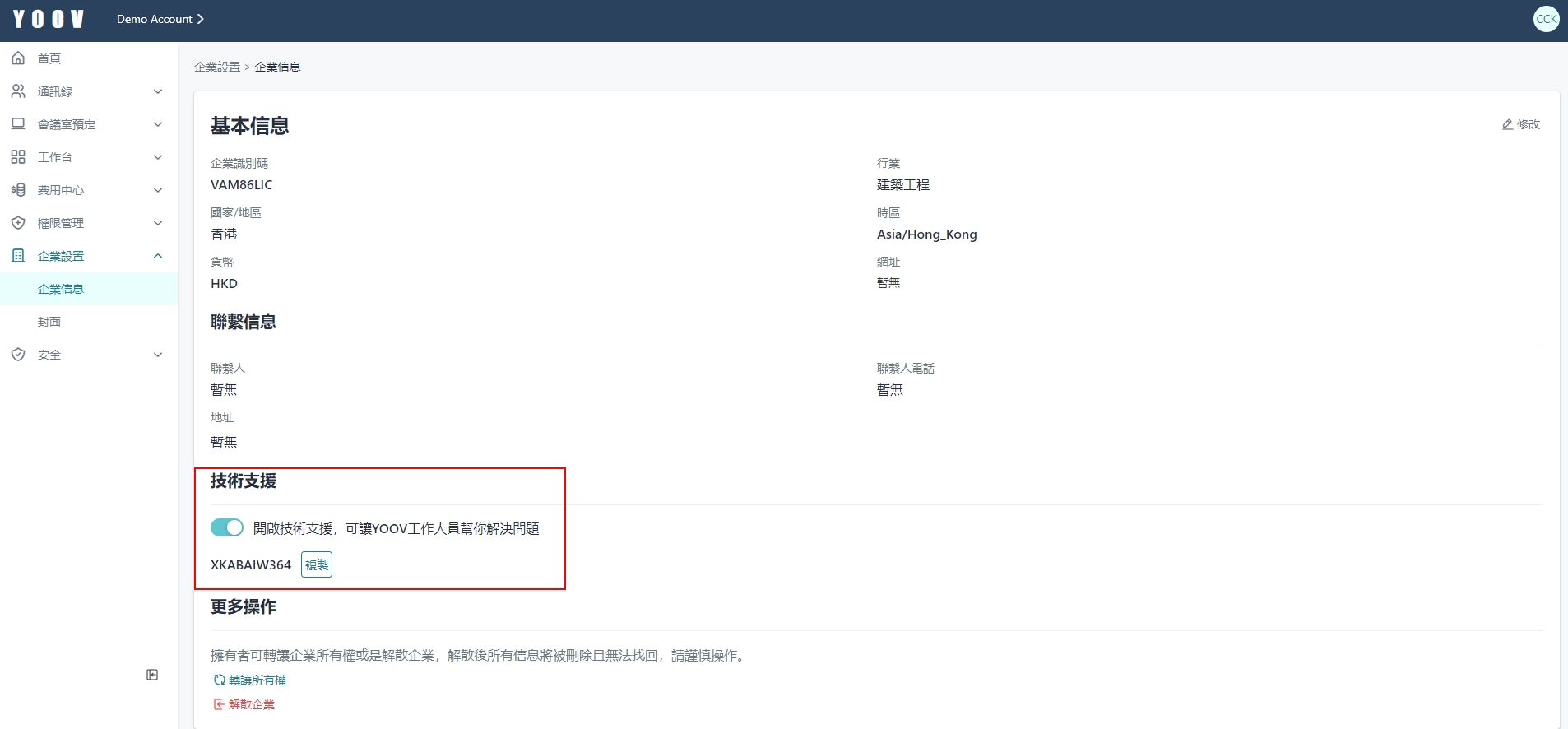Click the permission management (權限管理) shield icon

[18, 223]
